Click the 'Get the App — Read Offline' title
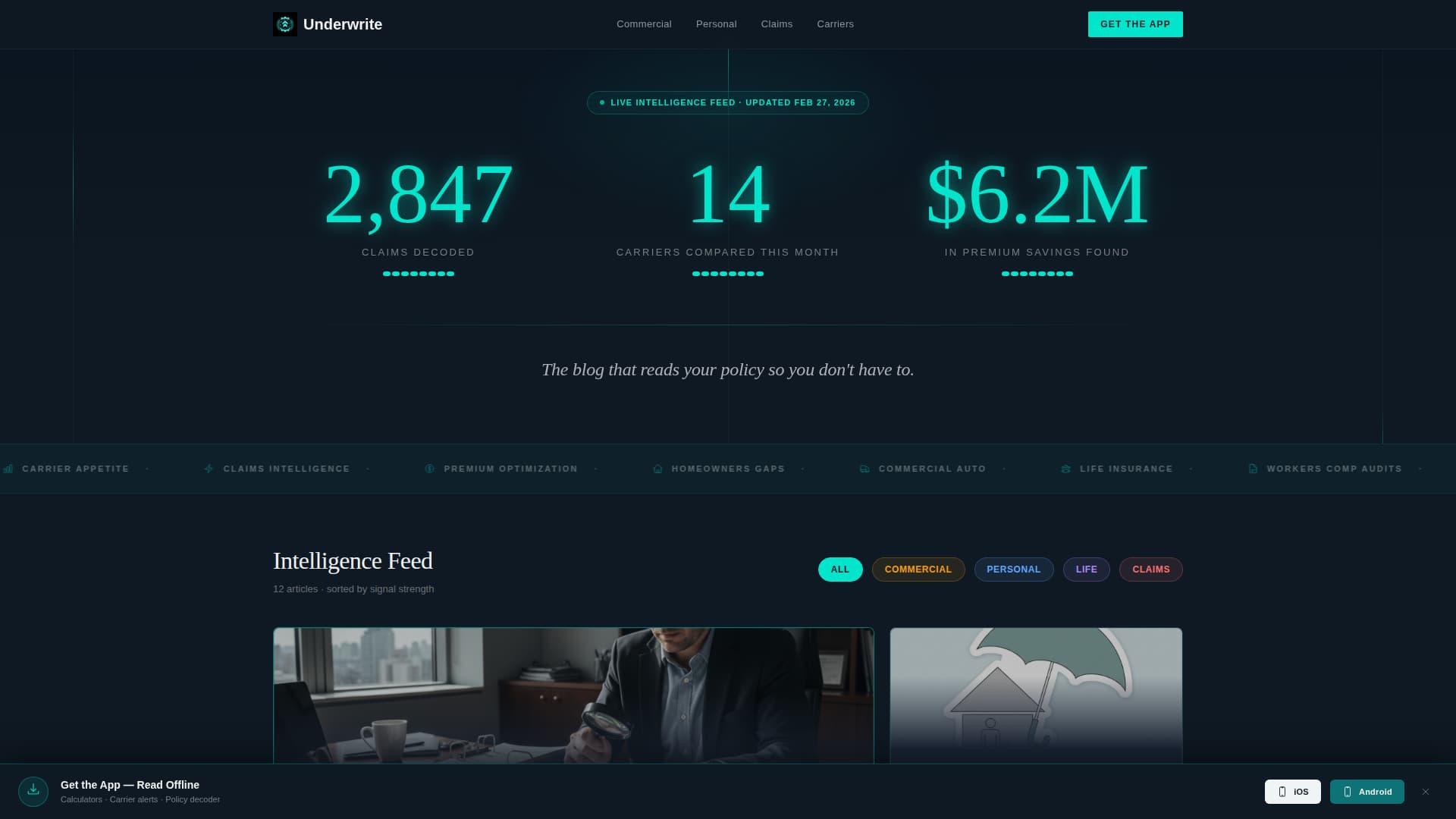The image size is (1456, 819). click(x=130, y=785)
